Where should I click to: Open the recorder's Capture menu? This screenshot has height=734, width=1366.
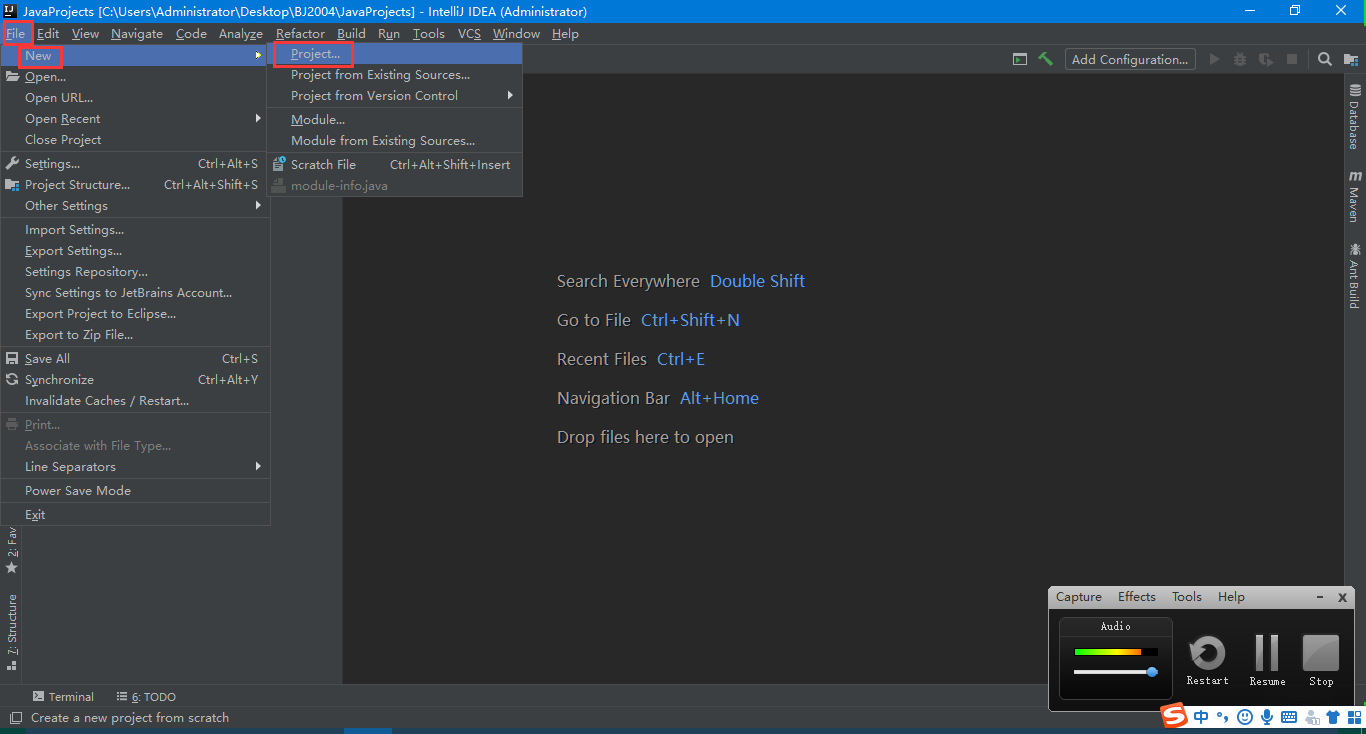click(x=1079, y=597)
